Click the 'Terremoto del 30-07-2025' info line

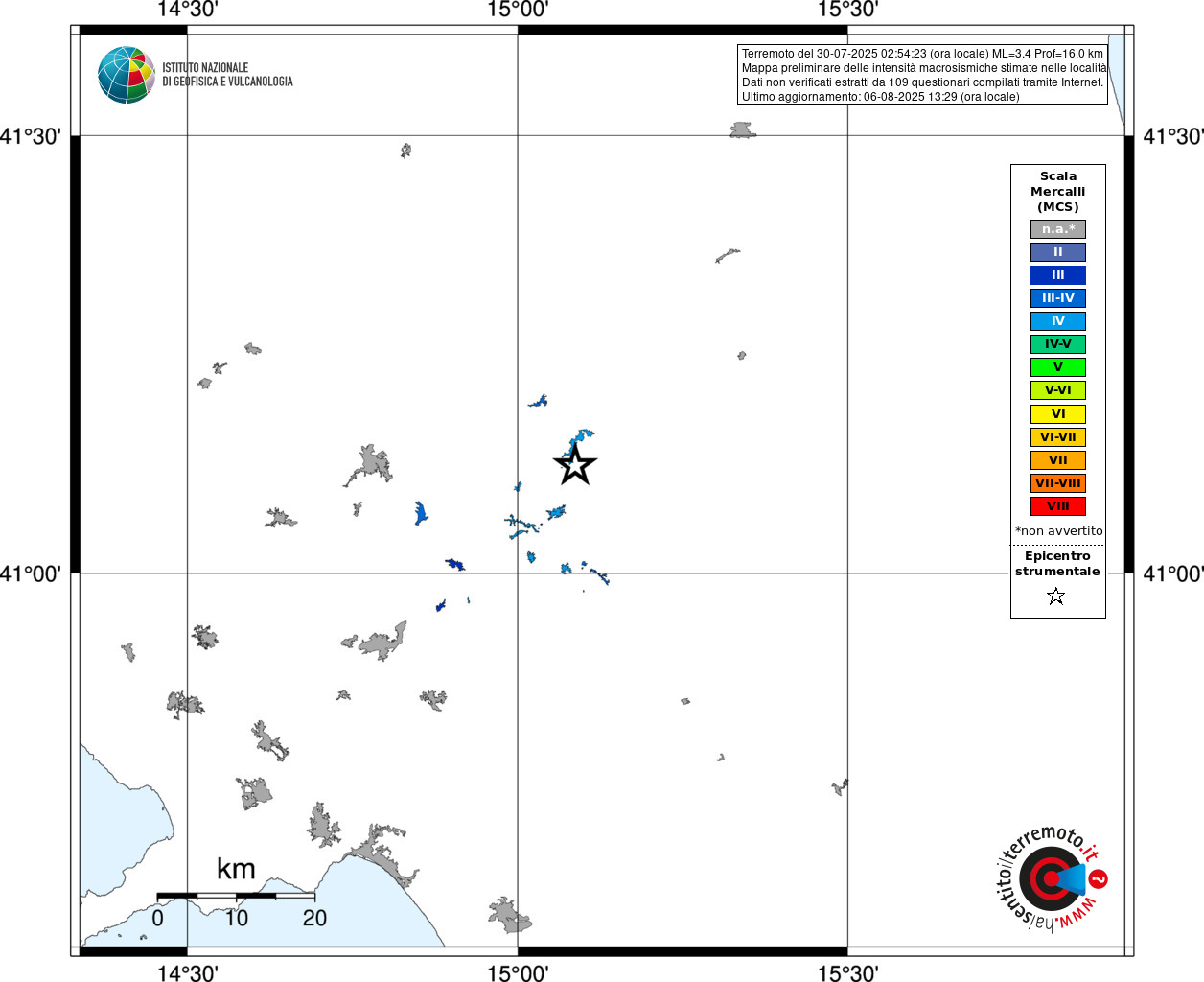coord(922,54)
